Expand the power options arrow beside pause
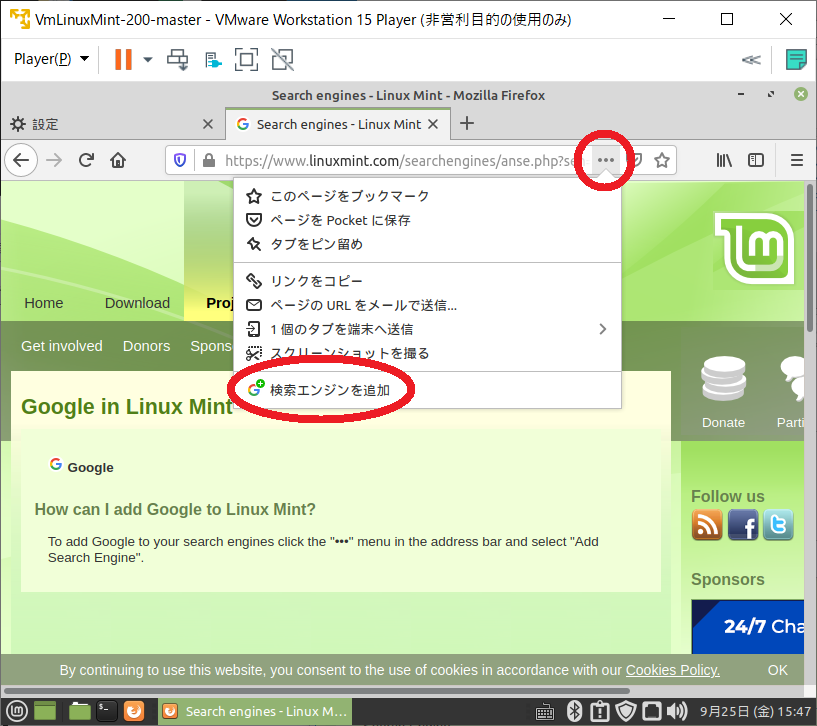The image size is (817, 726). [148, 59]
